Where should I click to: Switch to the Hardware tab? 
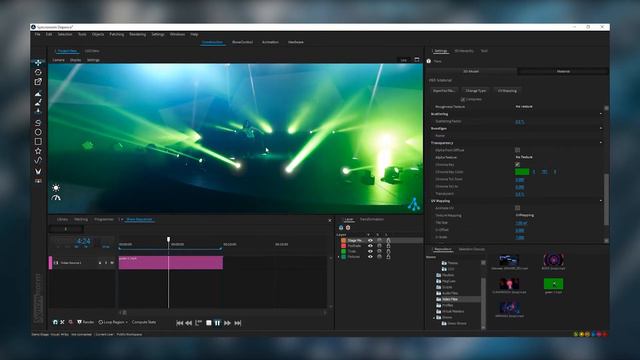(296, 42)
